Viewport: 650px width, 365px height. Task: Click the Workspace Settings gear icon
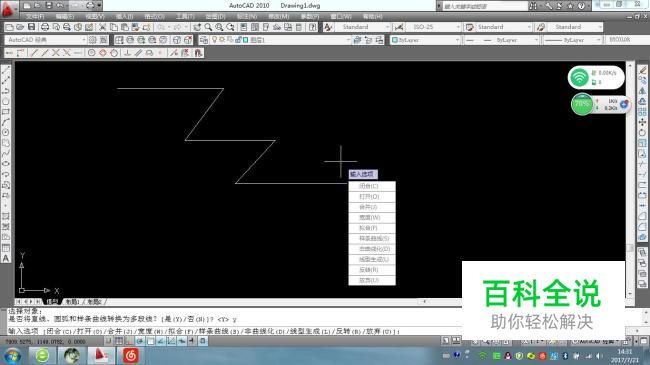pyautogui.click(x=92, y=40)
